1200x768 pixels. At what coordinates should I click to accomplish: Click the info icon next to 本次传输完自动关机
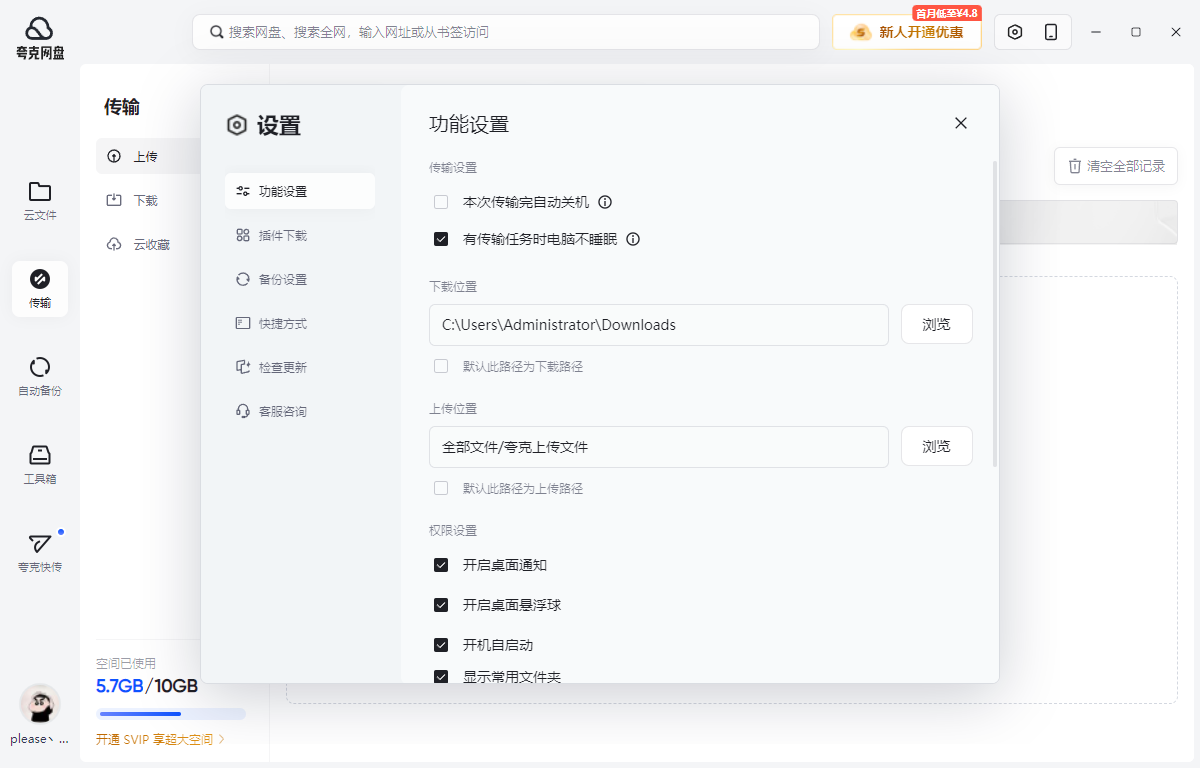(605, 202)
